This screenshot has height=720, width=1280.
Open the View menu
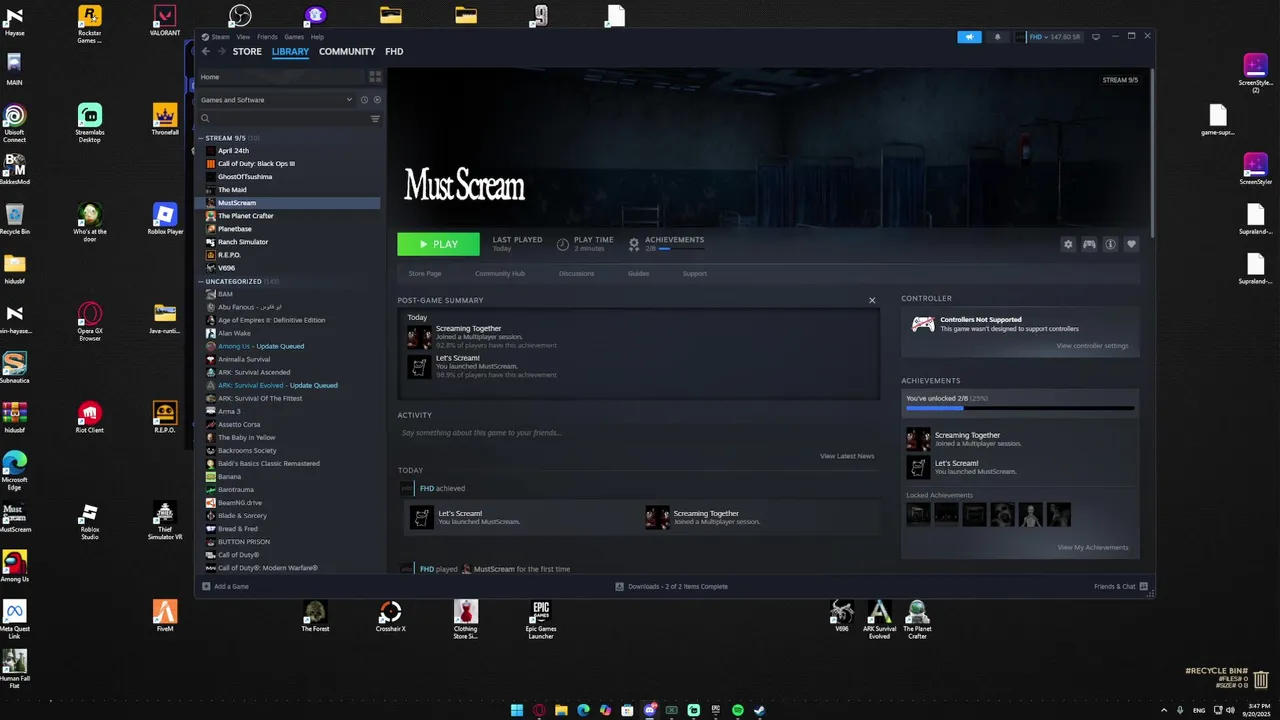pyautogui.click(x=243, y=37)
